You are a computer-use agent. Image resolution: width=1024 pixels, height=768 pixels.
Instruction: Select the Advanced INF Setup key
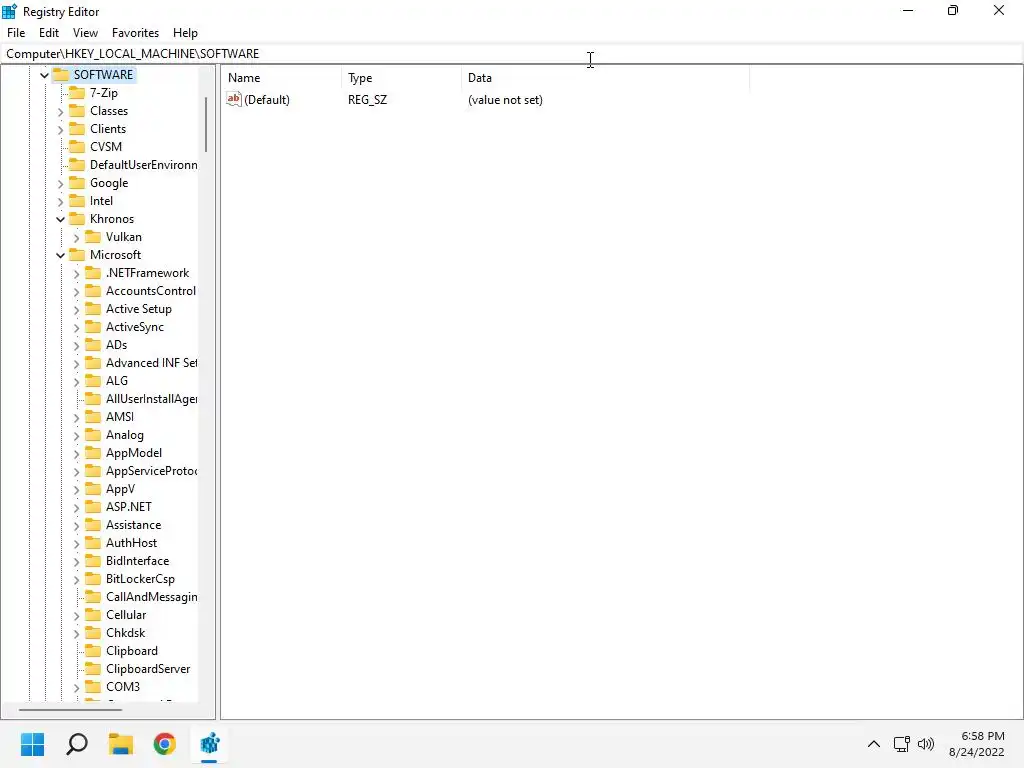152,362
